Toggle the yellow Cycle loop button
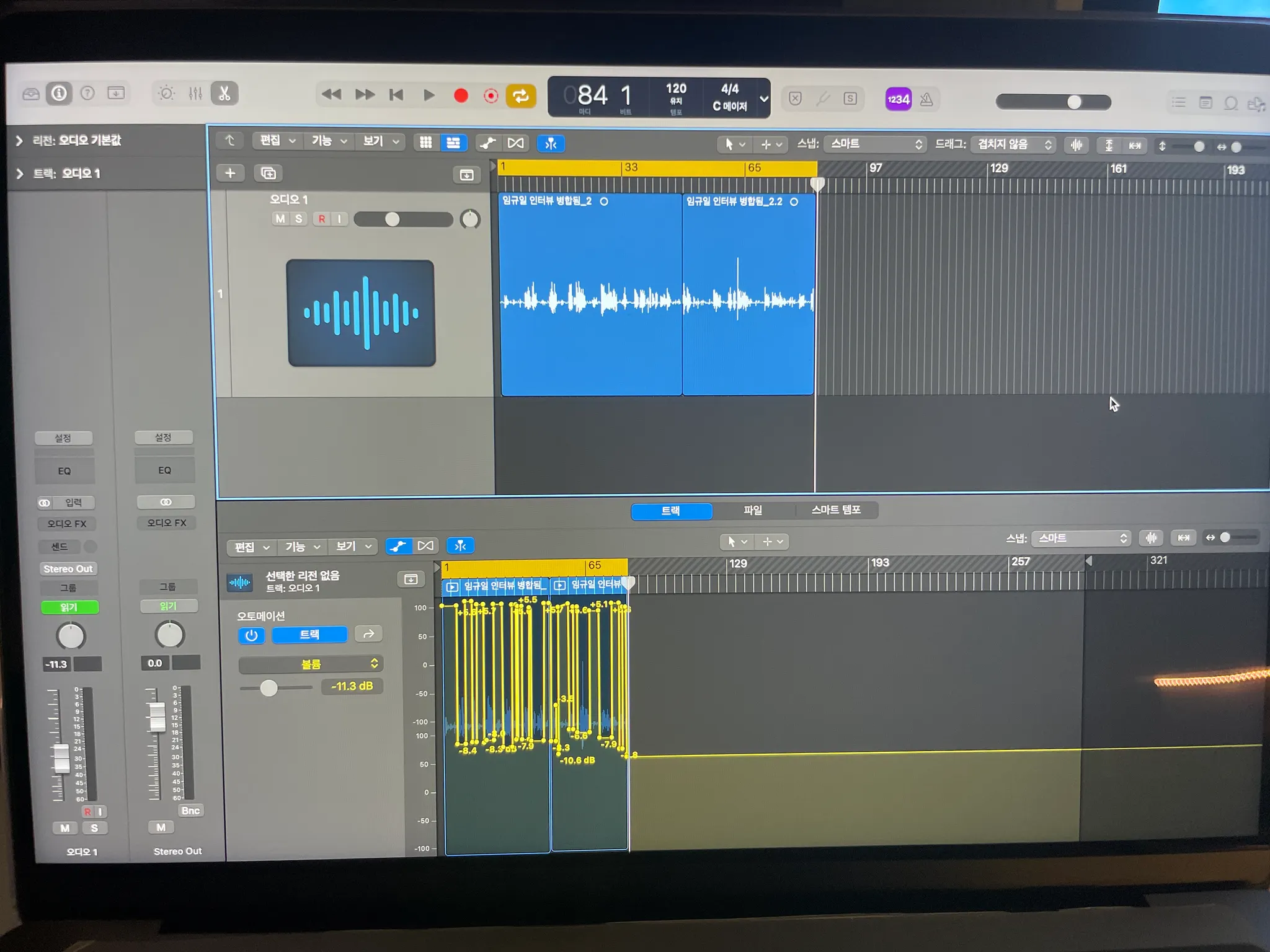This screenshot has width=1270, height=952. (x=520, y=95)
